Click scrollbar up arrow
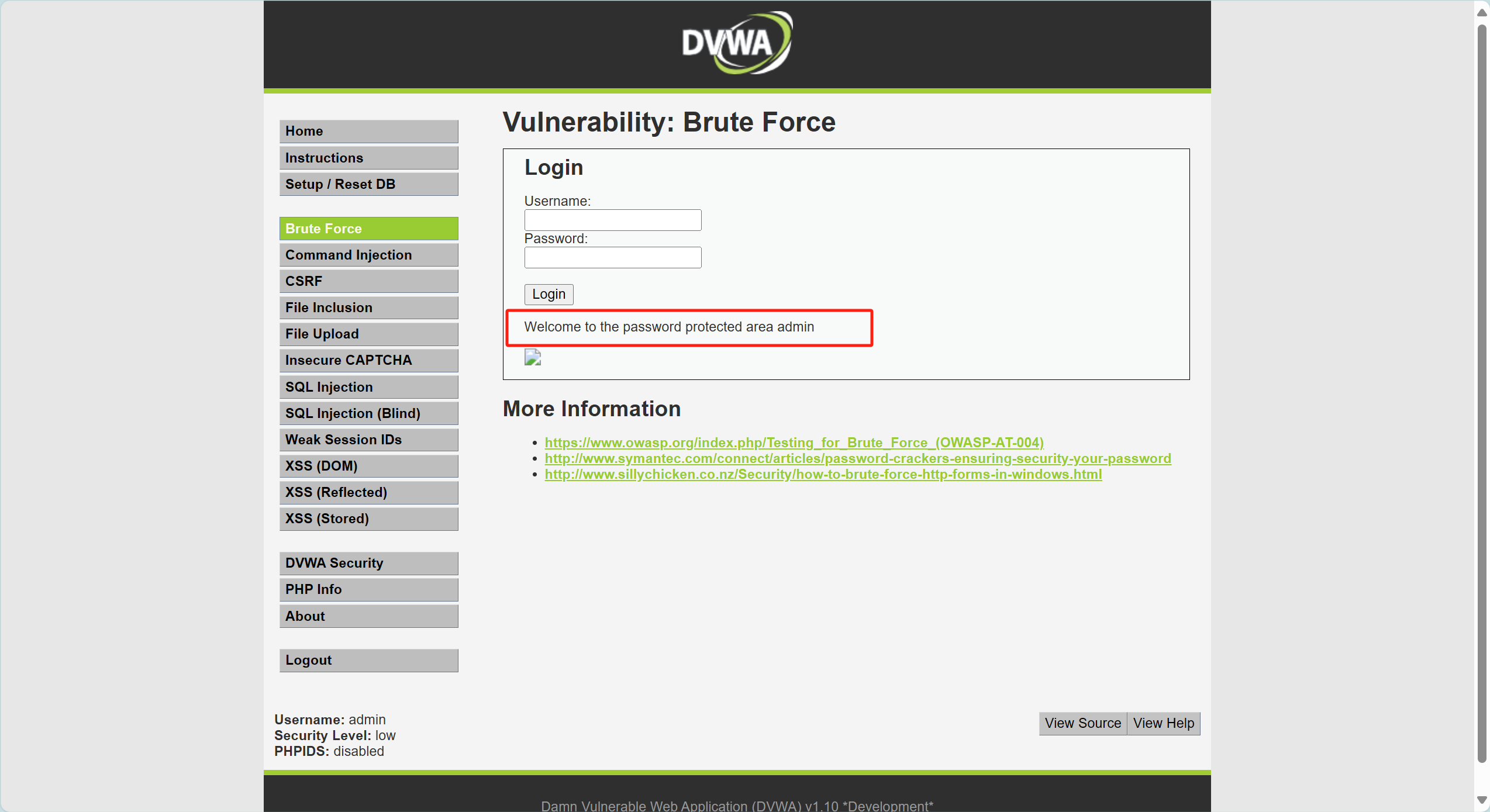Screen dimensions: 1490x812 [1481, 13]
